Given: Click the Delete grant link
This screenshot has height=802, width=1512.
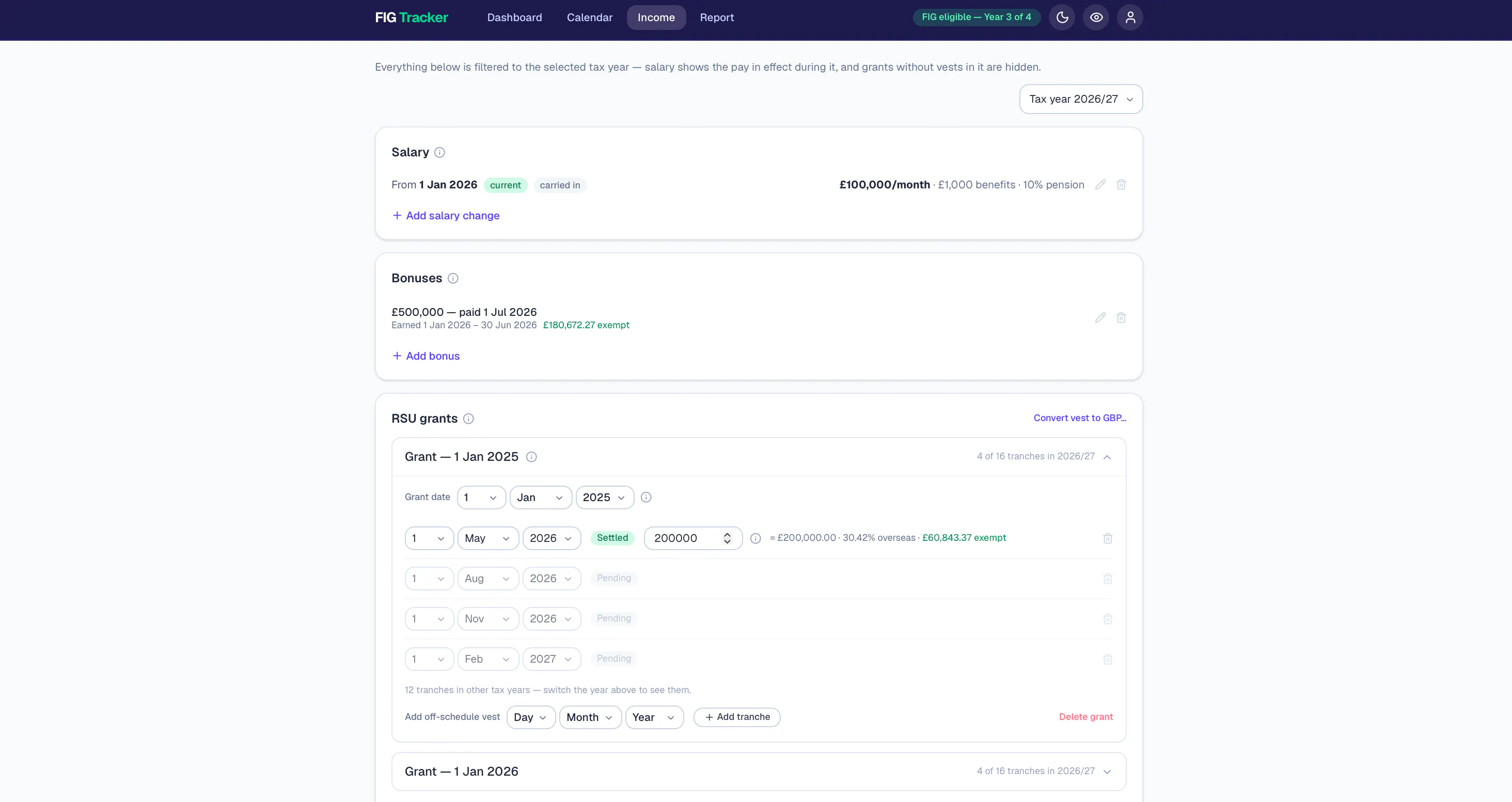Looking at the screenshot, I should [x=1085, y=717].
